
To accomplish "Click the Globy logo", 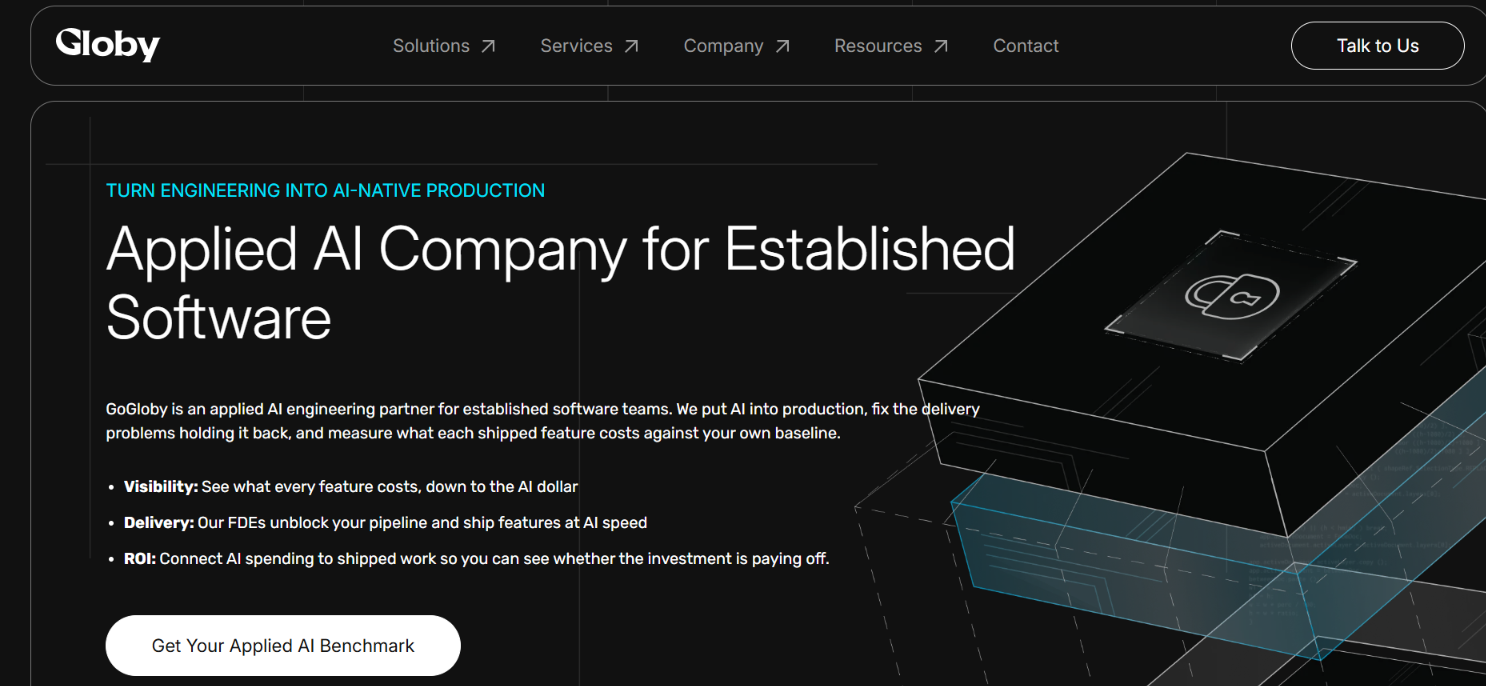I will pyautogui.click(x=108, y=45).
